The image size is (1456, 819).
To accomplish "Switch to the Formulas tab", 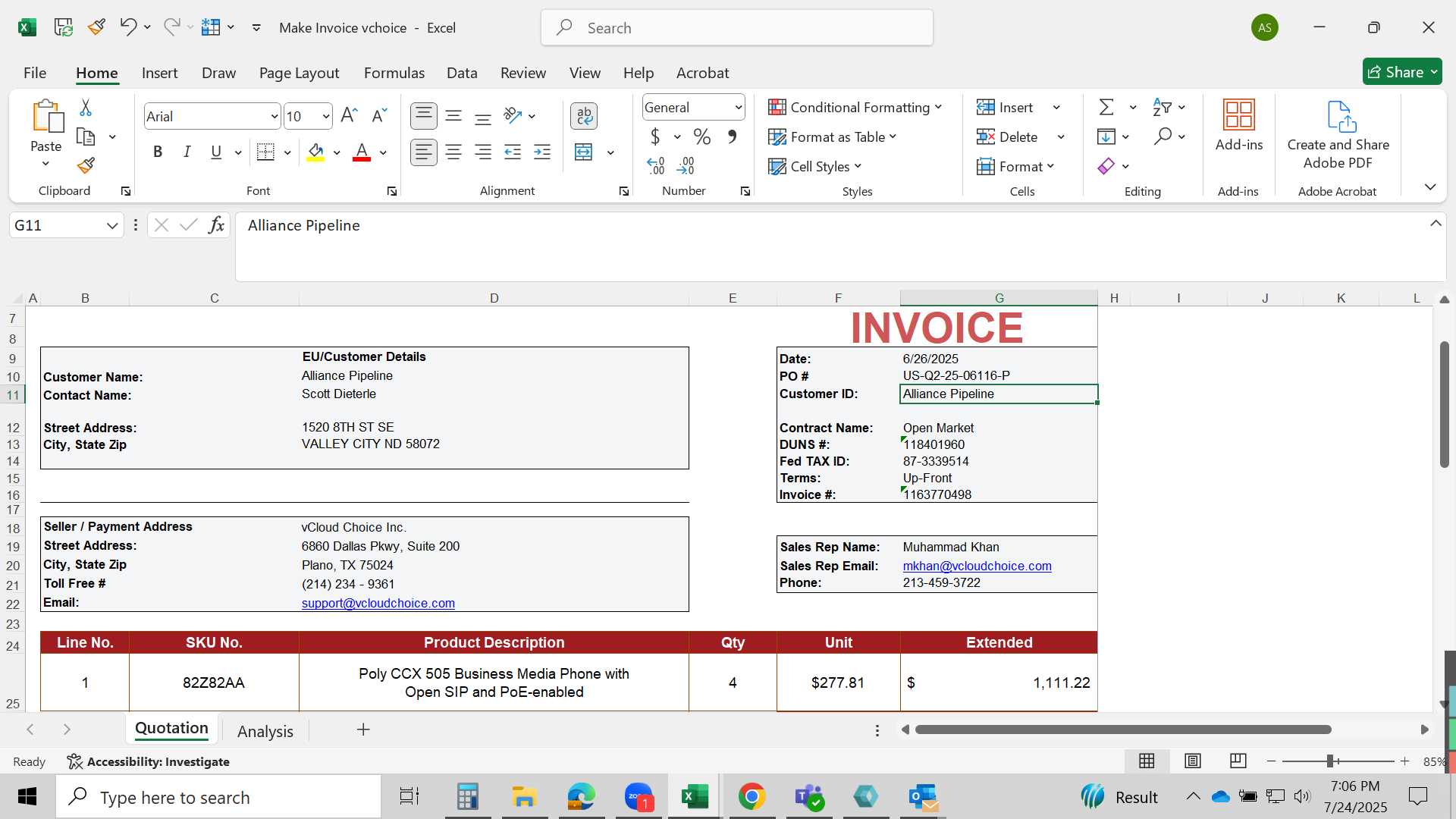I will click(x=394, y=73).
